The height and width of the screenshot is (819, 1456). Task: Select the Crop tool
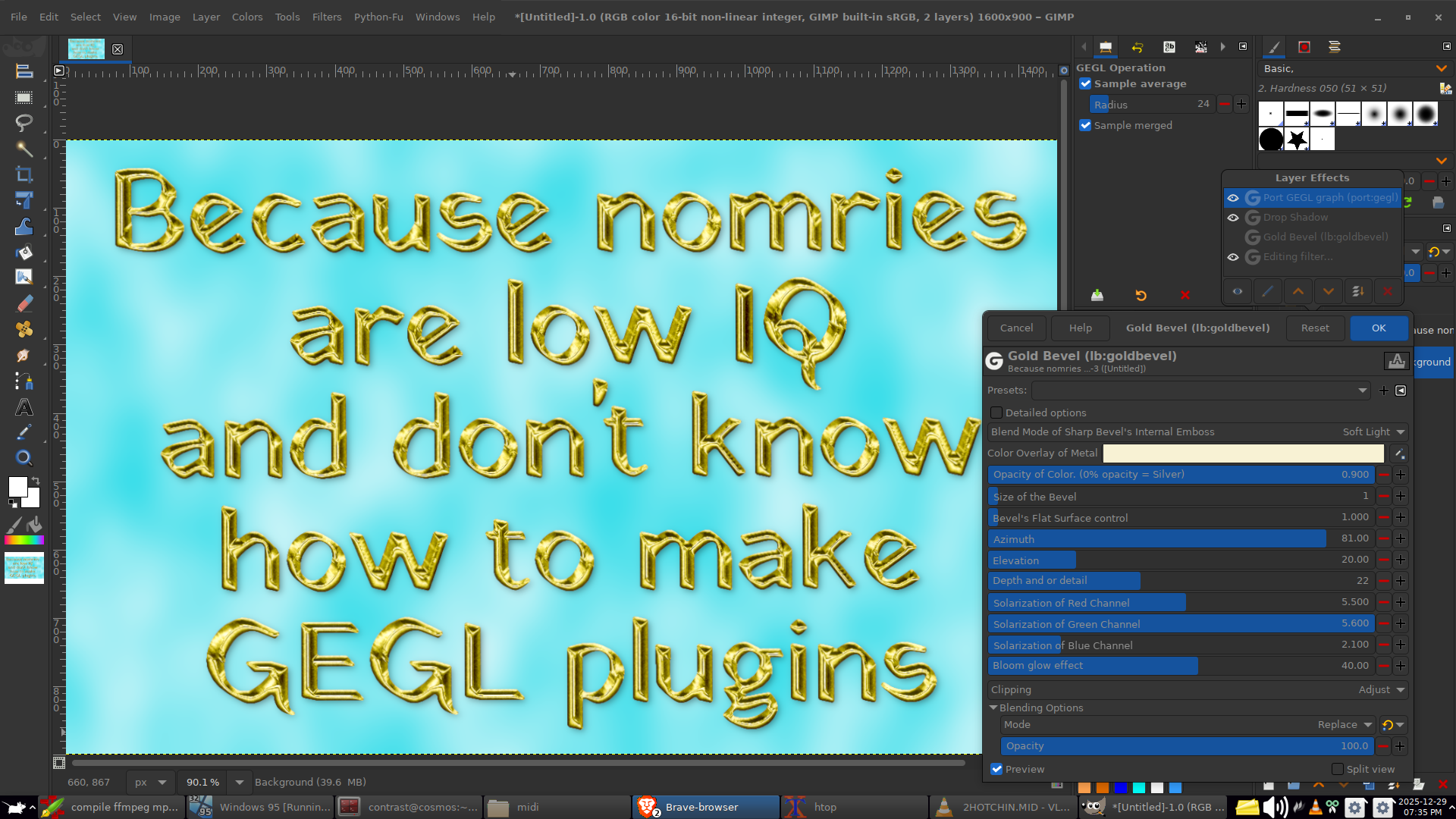[x=24, y=174]
